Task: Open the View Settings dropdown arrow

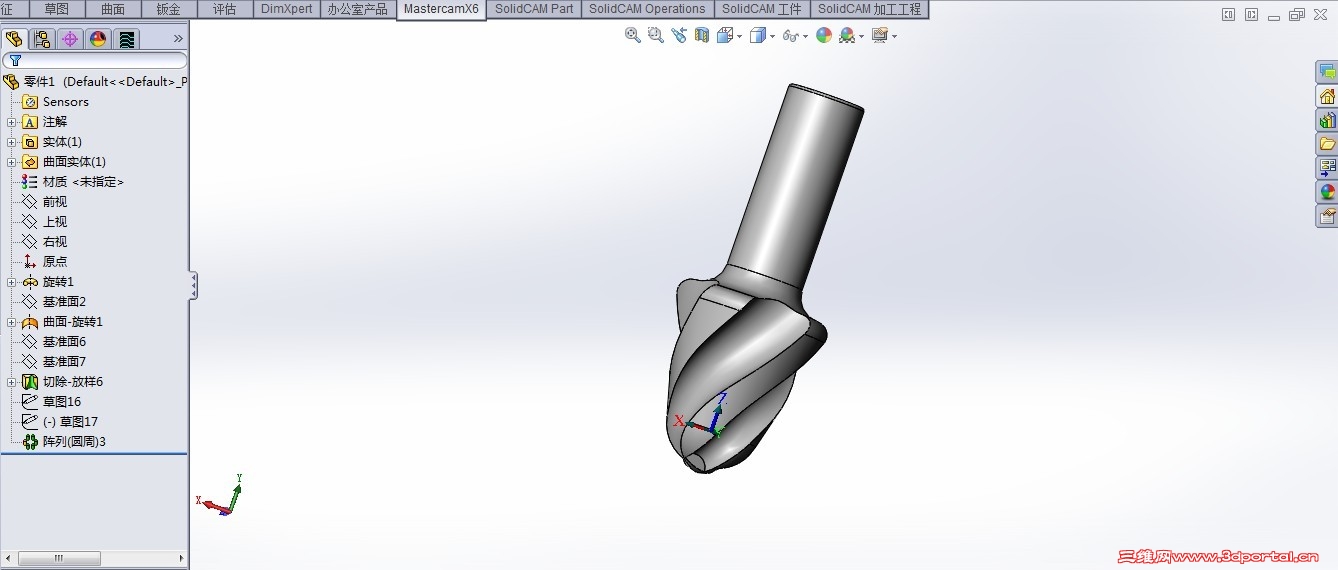Action: [x=894, y=36]
